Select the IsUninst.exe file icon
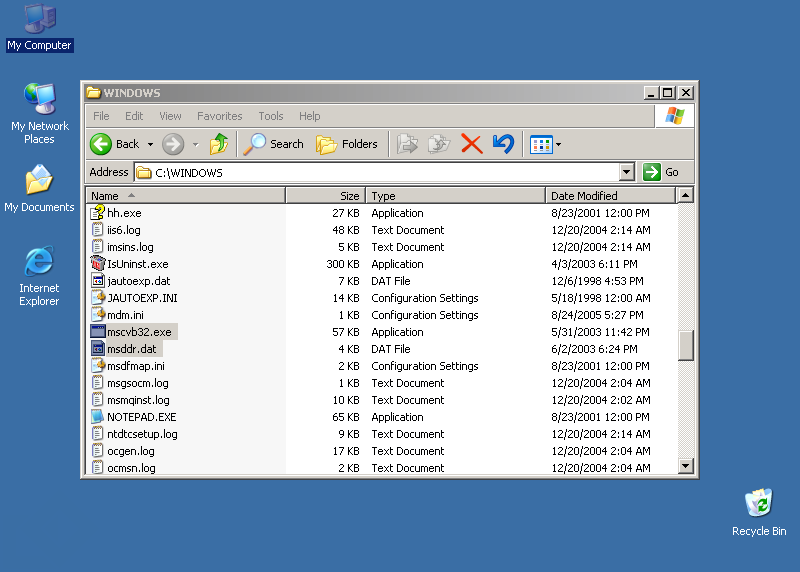The image size is (800, 572). 97,263
